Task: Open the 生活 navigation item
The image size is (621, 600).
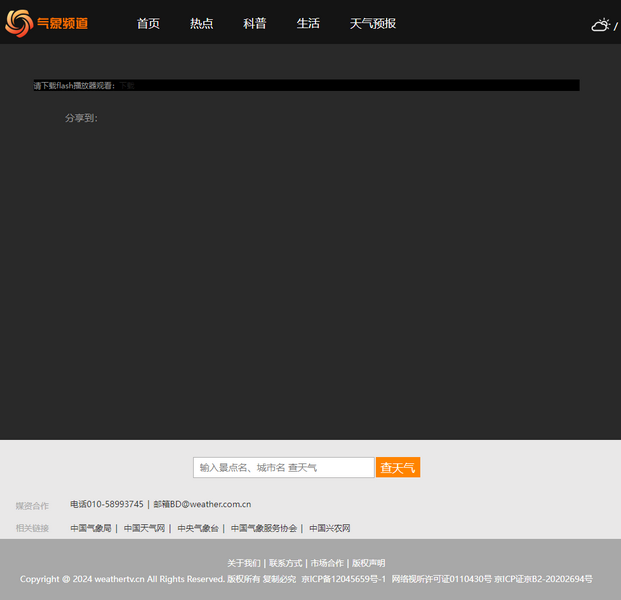Action: click(x=308, y=23)
